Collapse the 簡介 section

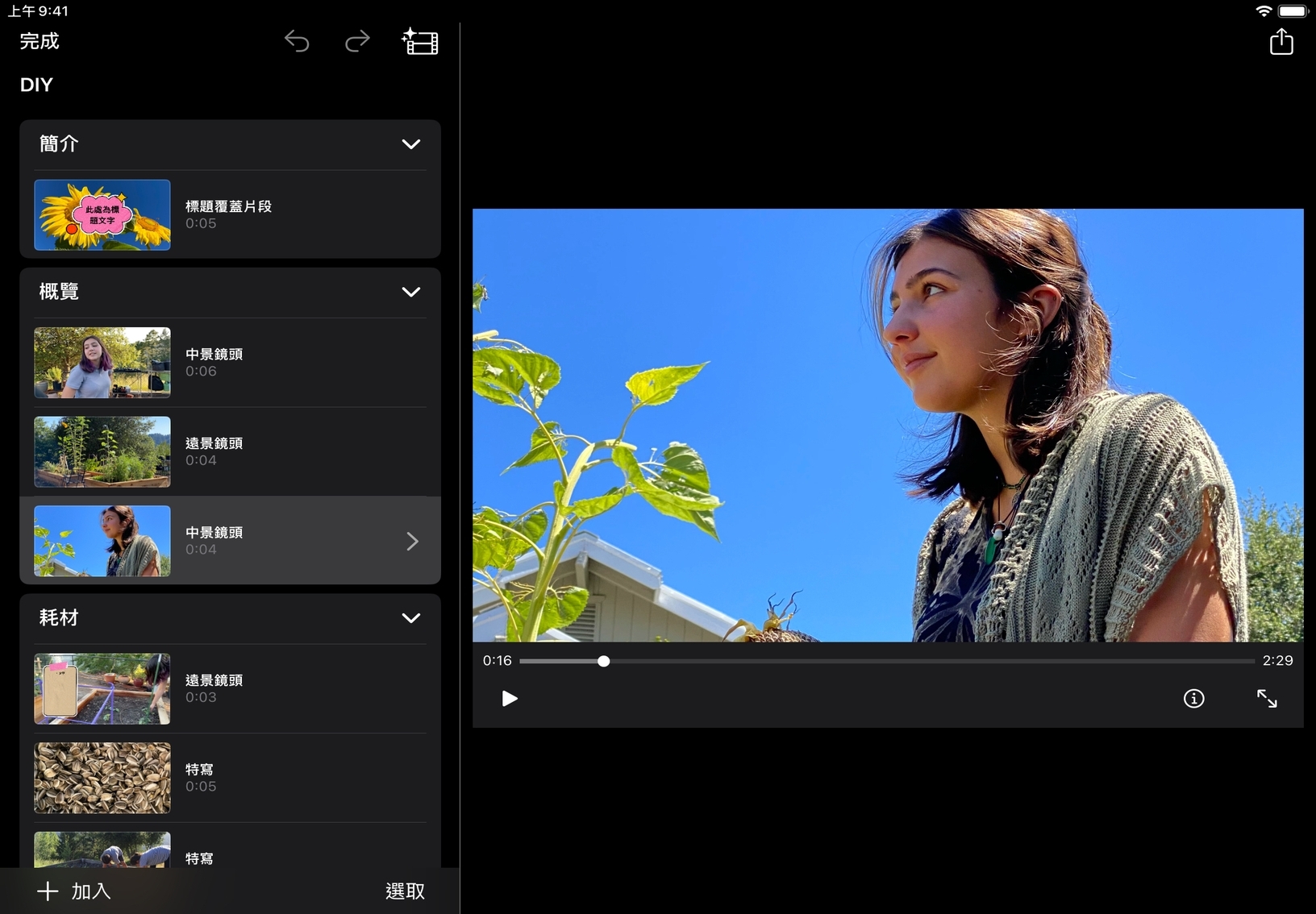[410, 144]
